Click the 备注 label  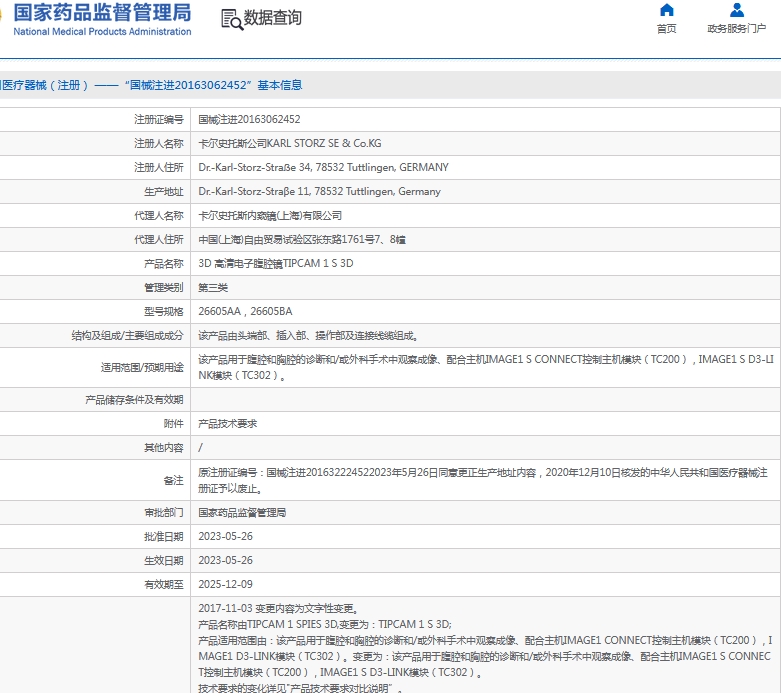coord(173,480)
